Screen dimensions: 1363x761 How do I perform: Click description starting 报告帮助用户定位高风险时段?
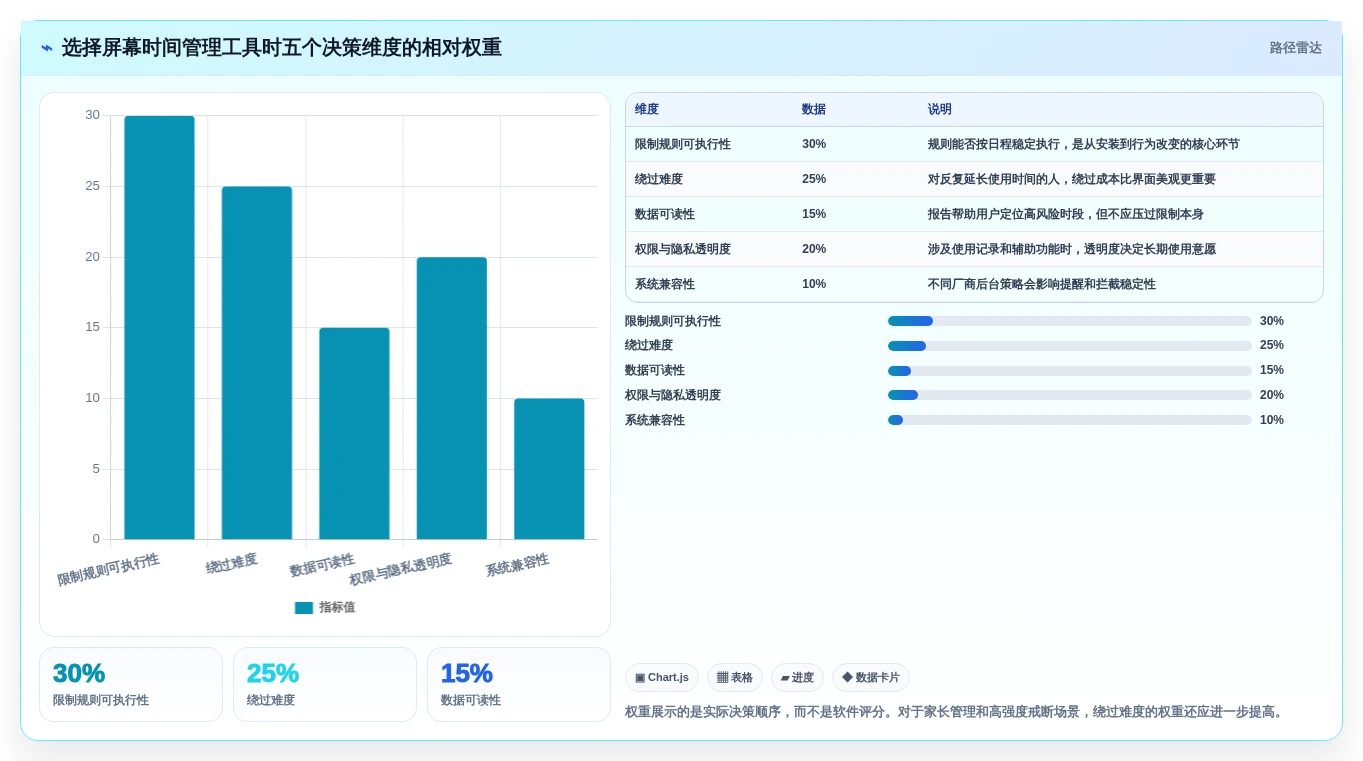[x=1065, y=215]
